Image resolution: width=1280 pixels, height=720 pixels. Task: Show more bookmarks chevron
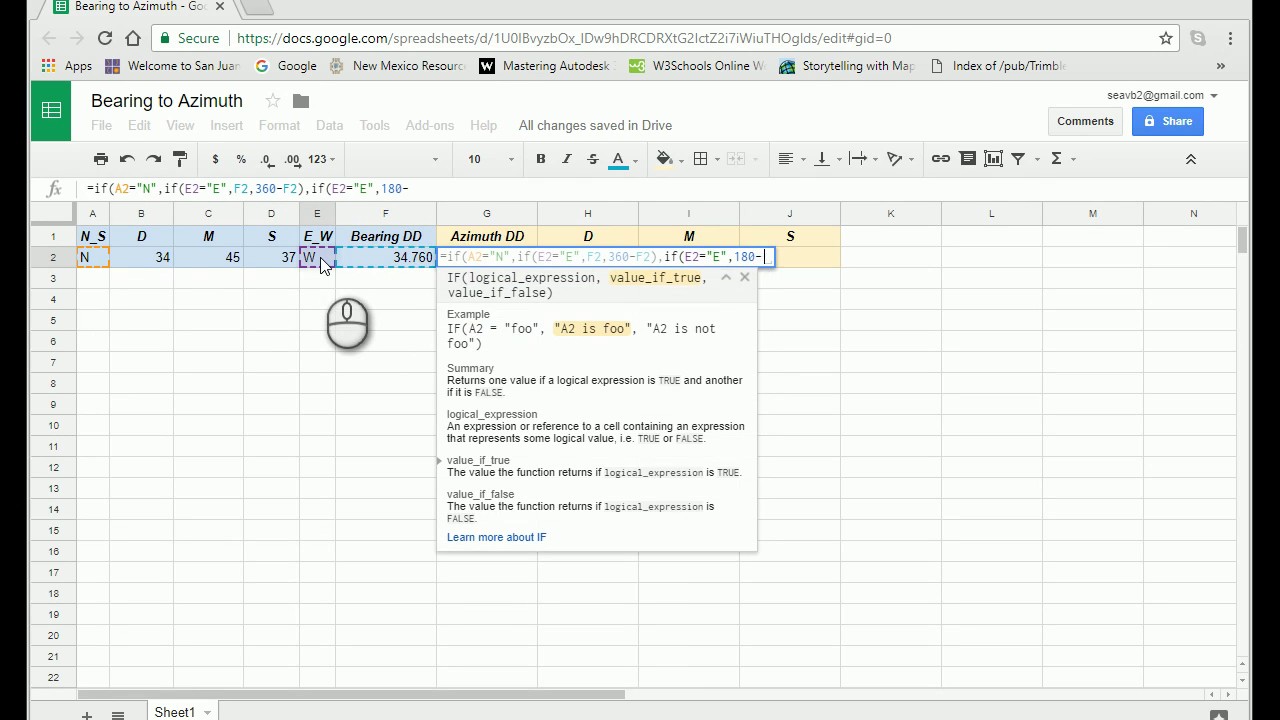[1220, 66]
